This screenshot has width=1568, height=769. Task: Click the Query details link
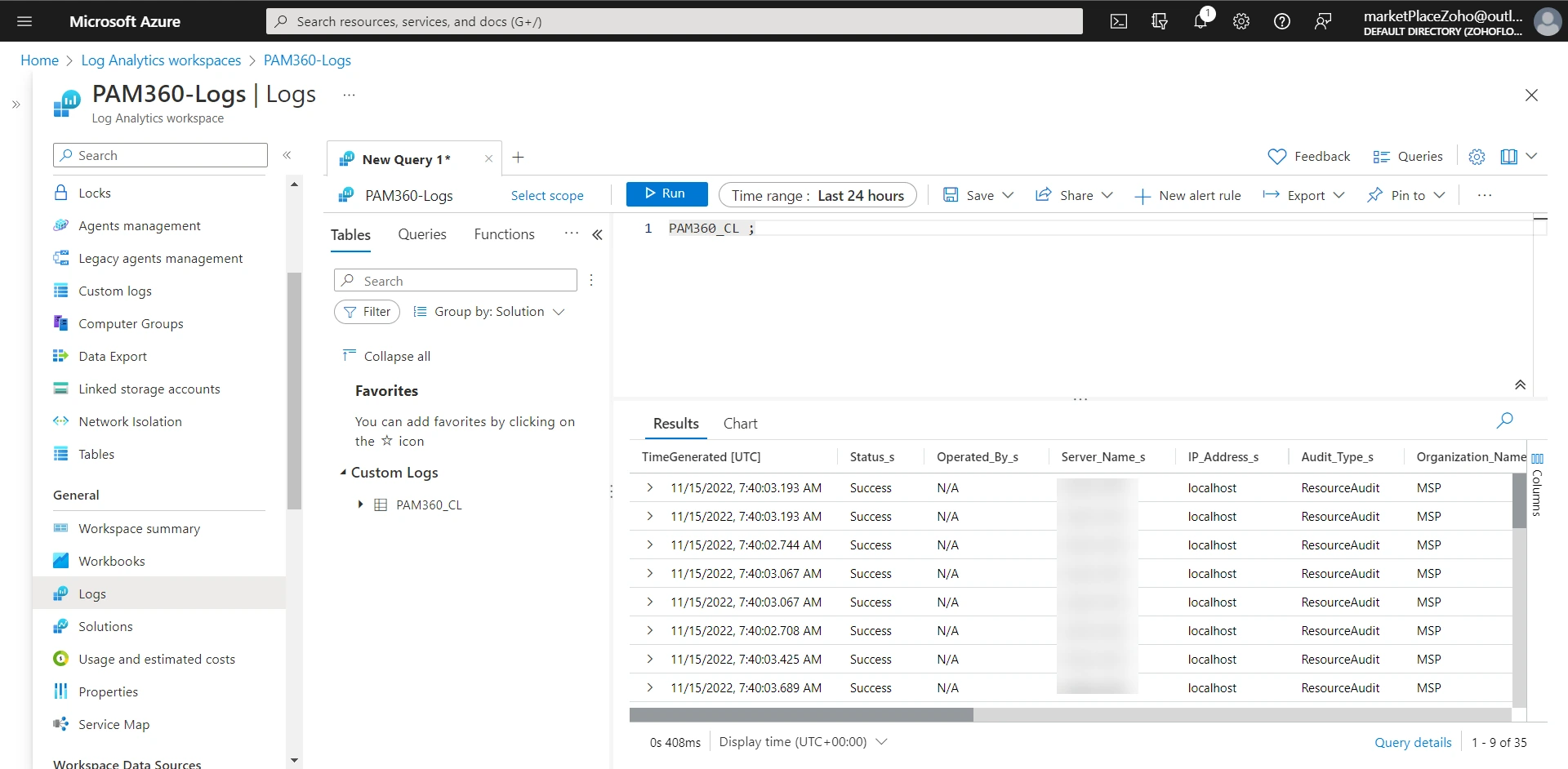[x=1413, y=742]
